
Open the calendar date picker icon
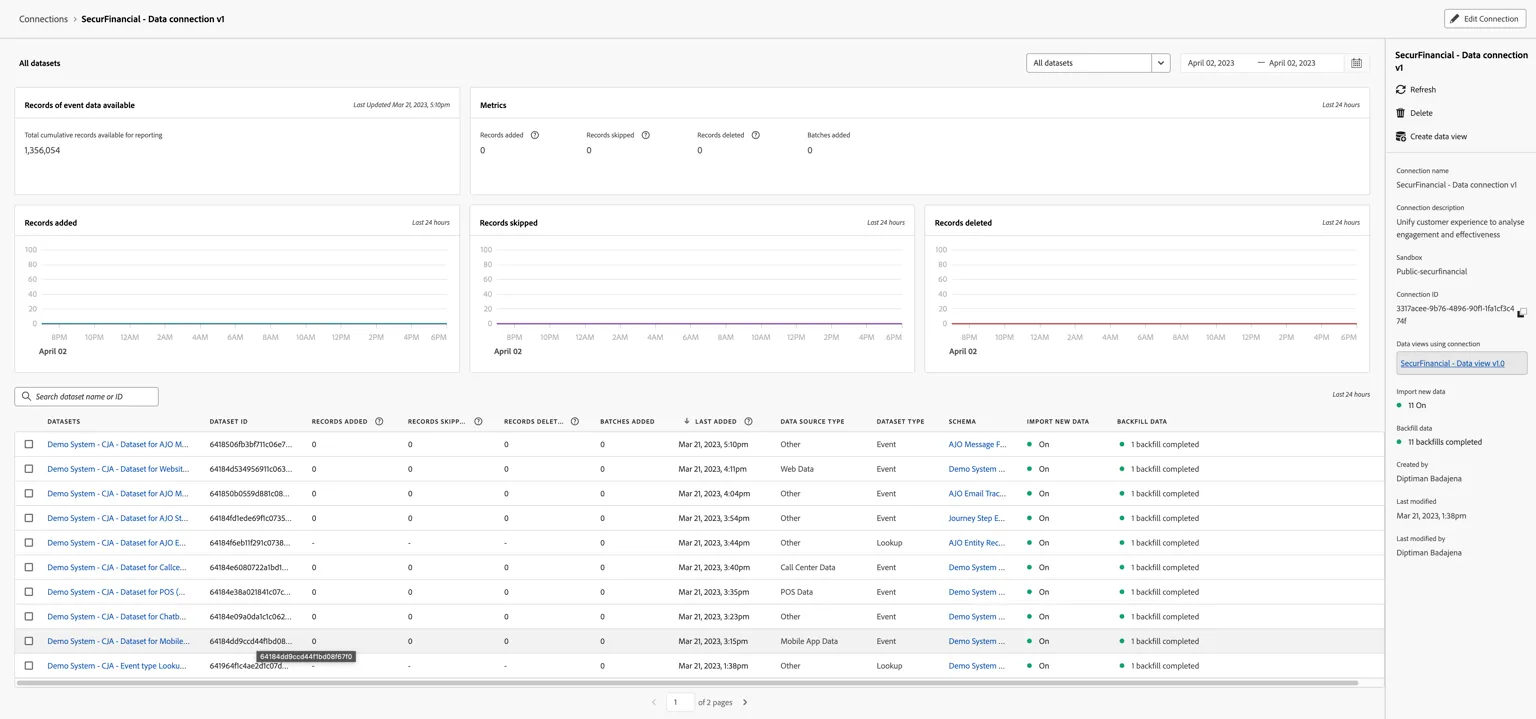[x=1356, y=63]
